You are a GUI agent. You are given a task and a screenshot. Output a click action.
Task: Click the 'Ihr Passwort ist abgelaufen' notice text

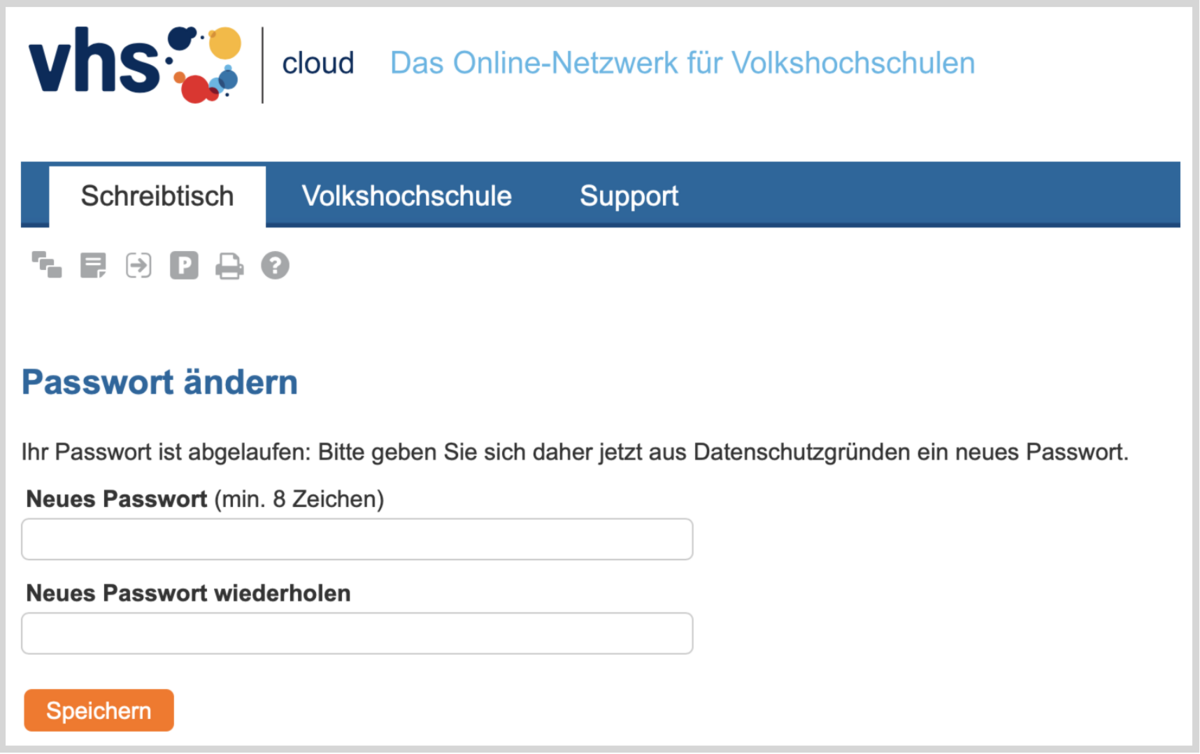[x=574, y=452]
